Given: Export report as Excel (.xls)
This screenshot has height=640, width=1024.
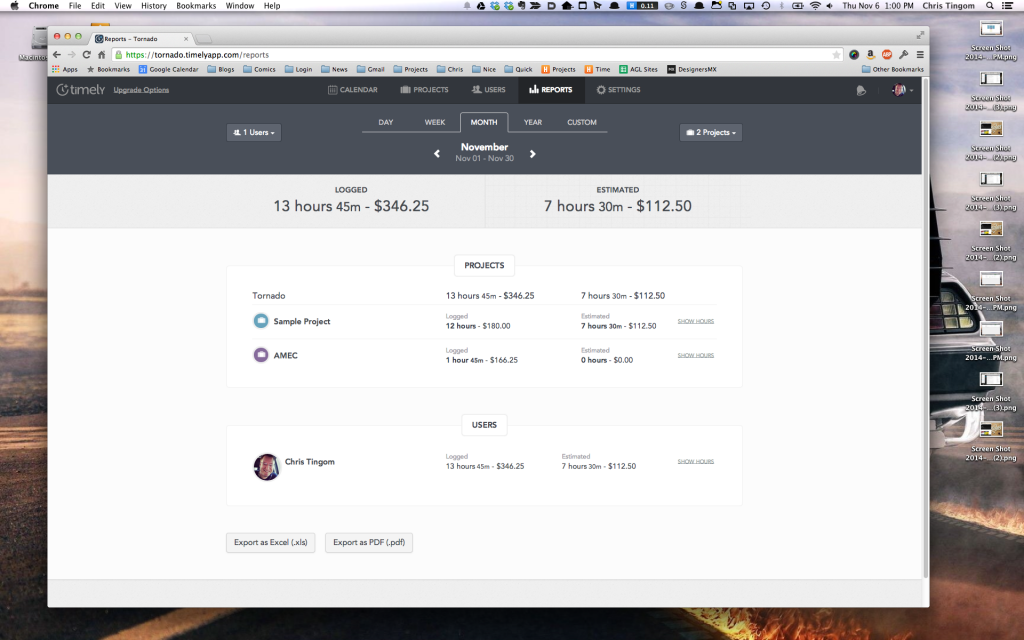Looking at the screenshot, I should [x=270, y=543].
